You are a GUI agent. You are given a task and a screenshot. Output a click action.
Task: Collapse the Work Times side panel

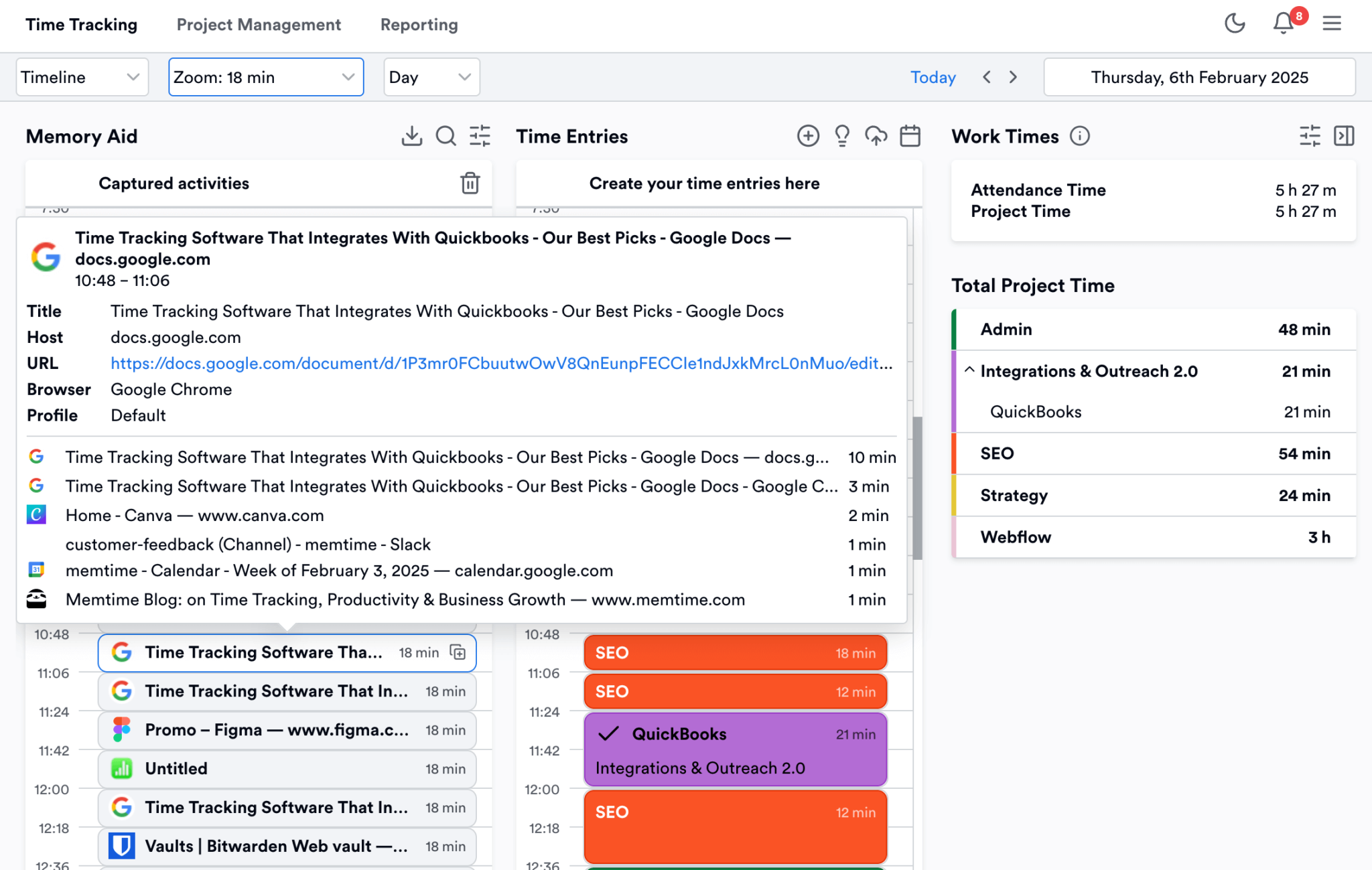[x=1344, y=136]
